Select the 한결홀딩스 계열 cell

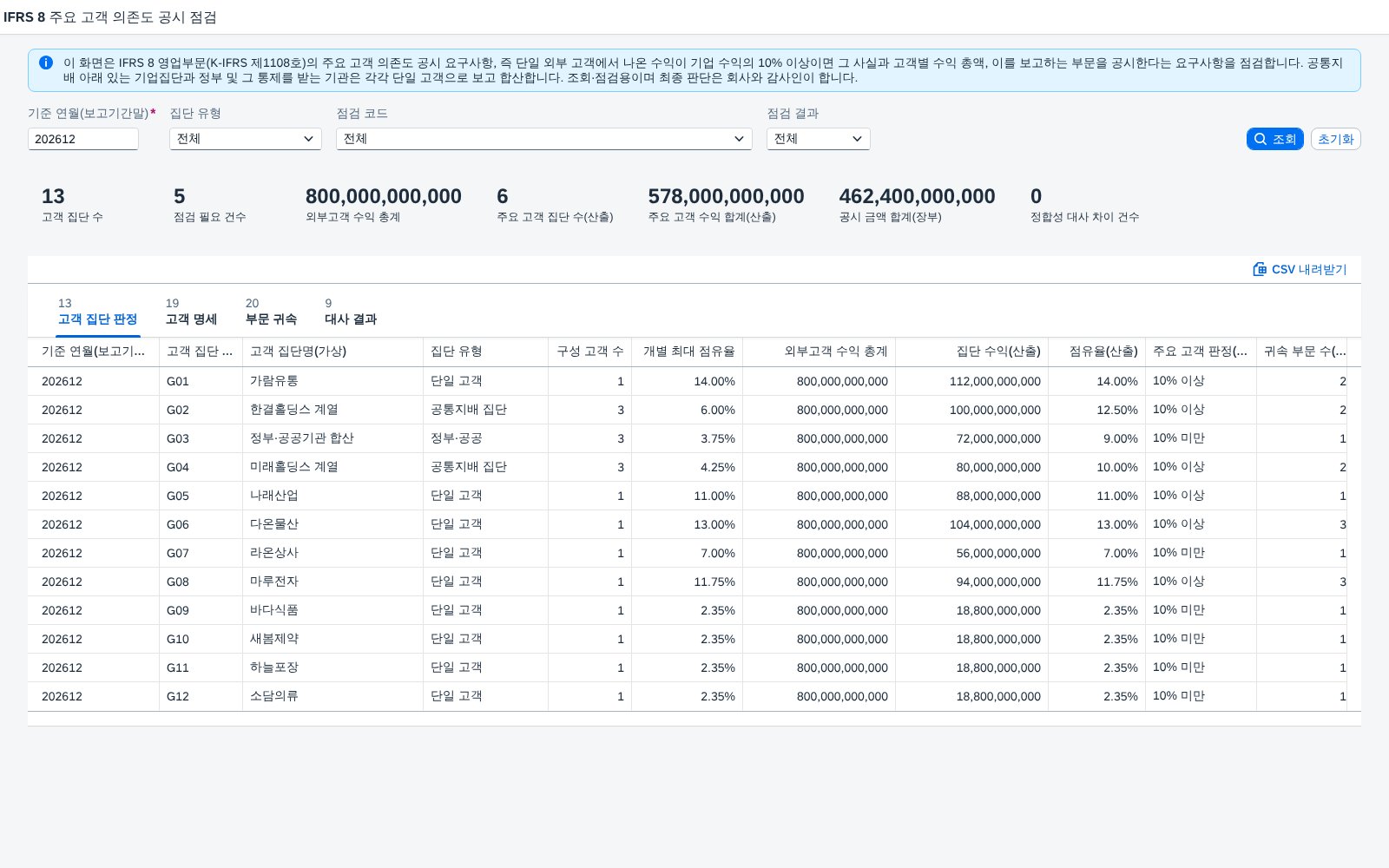click(332, 410)
